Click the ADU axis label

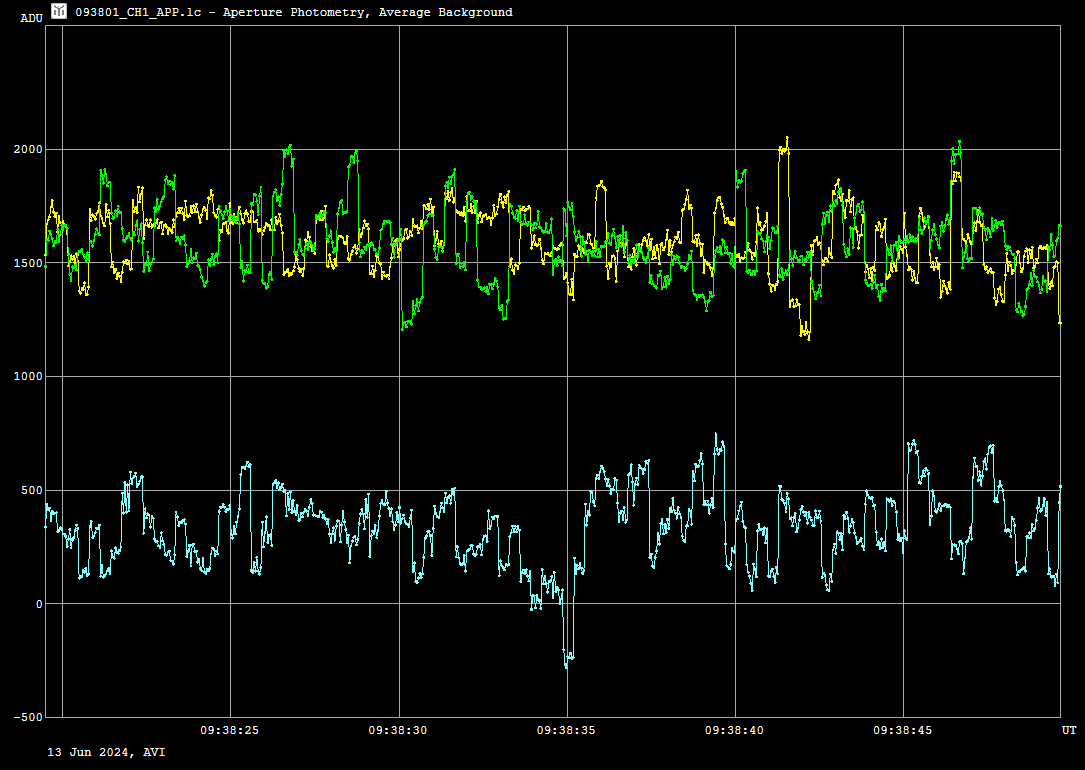(x=32, y=19)
